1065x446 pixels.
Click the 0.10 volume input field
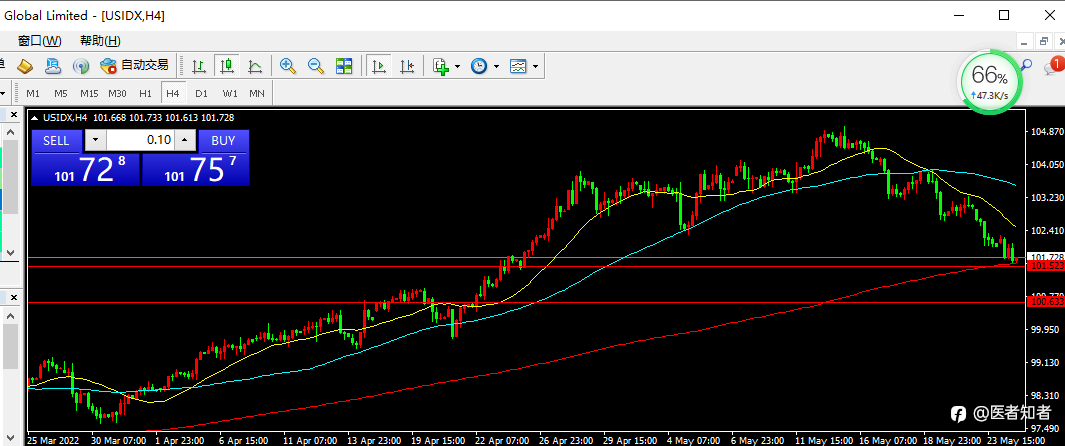(141, 141)
